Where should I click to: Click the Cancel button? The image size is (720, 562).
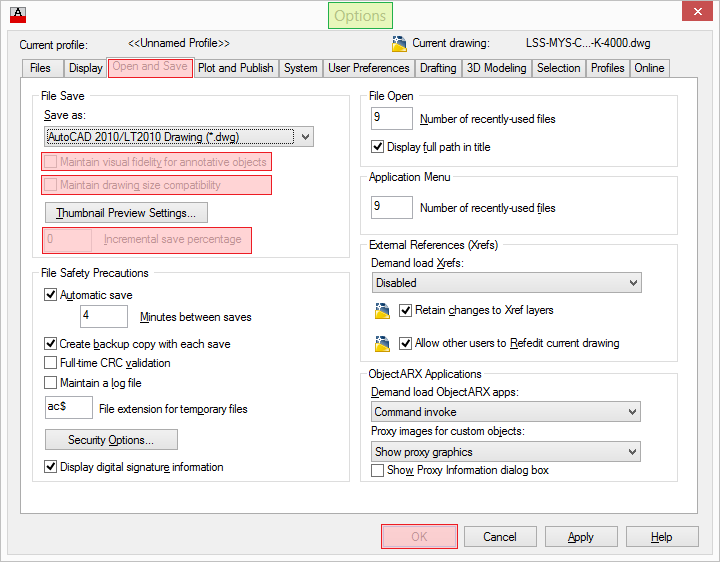[x=500, y=537]
